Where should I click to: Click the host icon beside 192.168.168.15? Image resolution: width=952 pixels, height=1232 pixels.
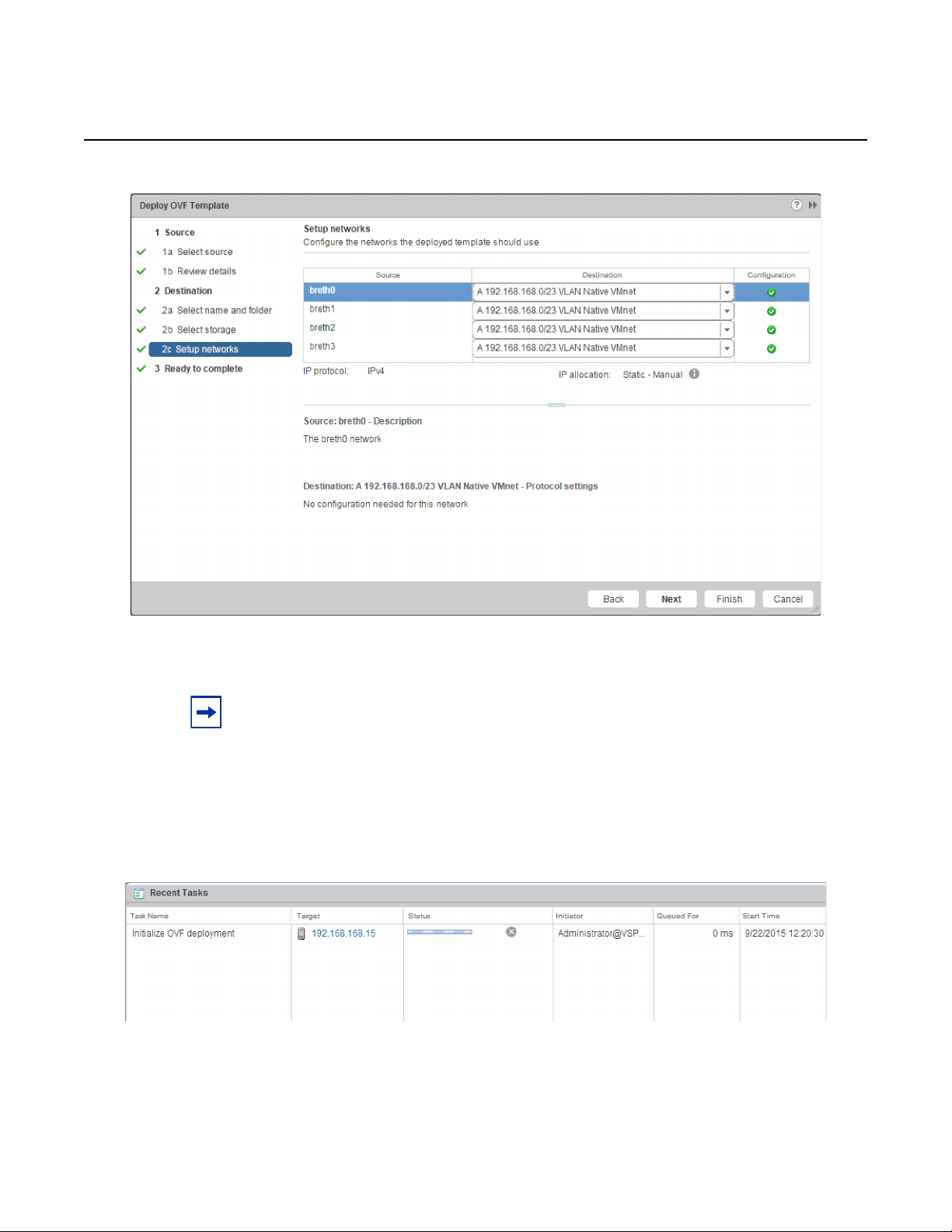point(302,934)
